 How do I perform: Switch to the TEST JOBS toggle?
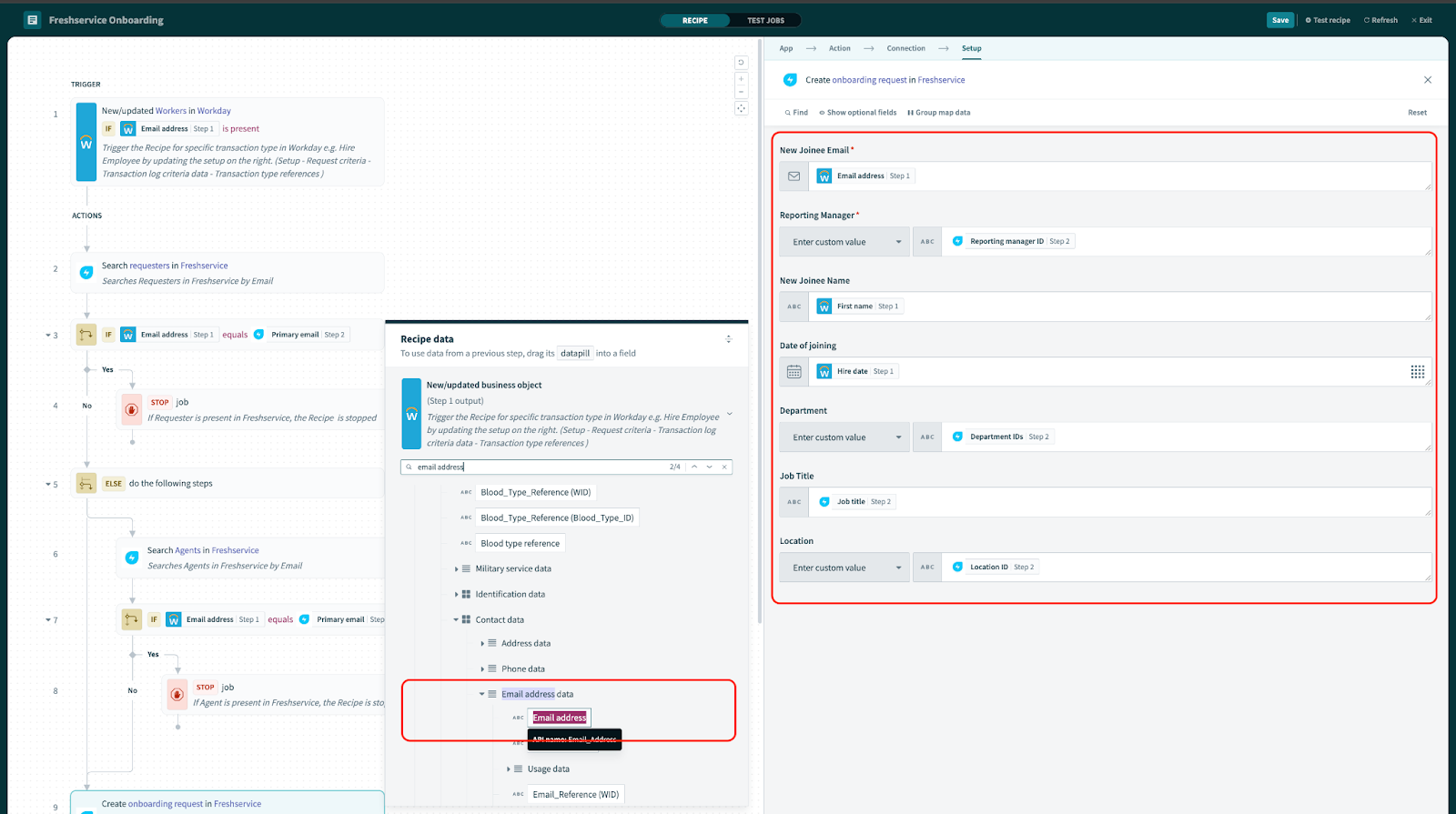765,20
